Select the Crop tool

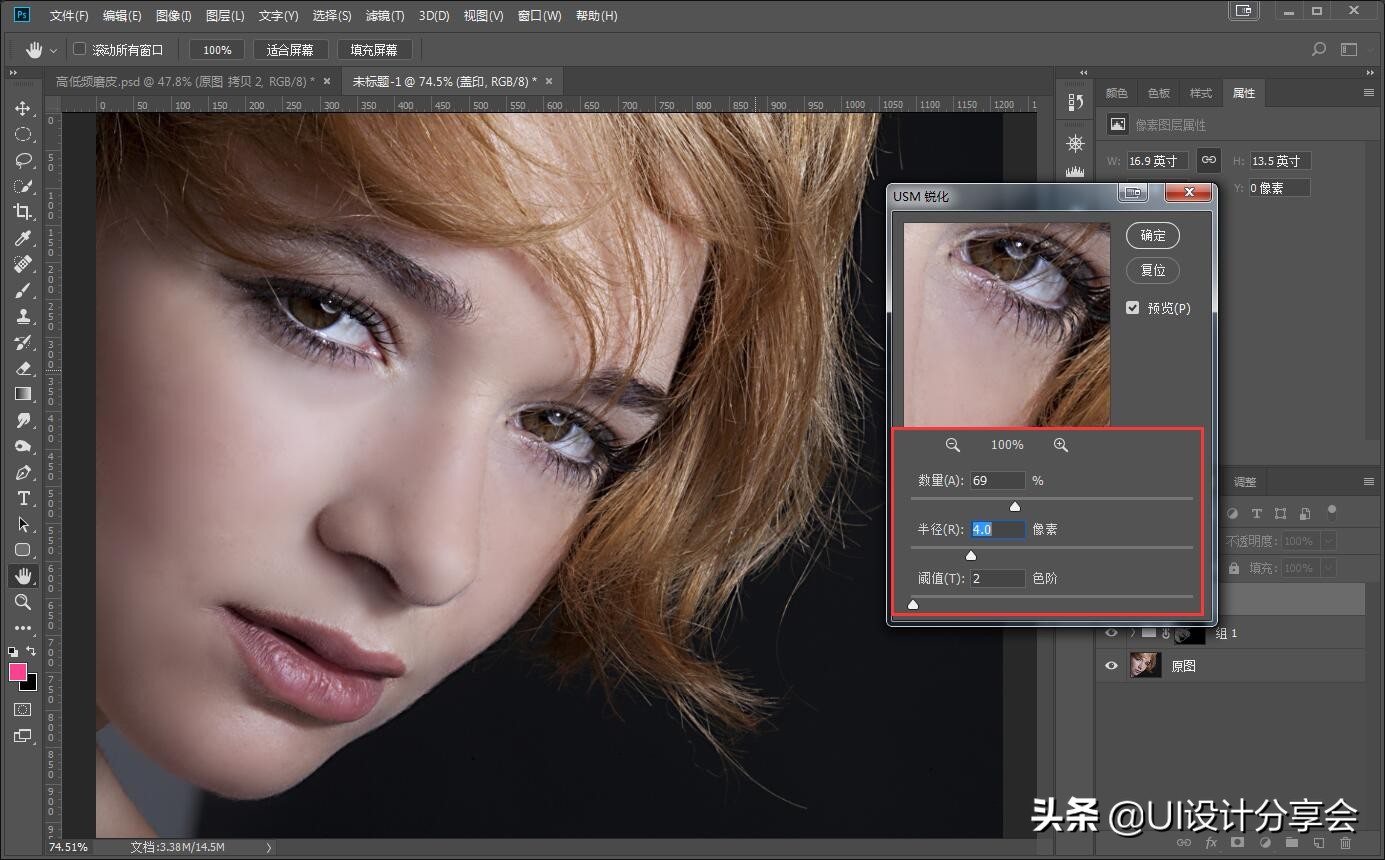(x=22, y=212)
